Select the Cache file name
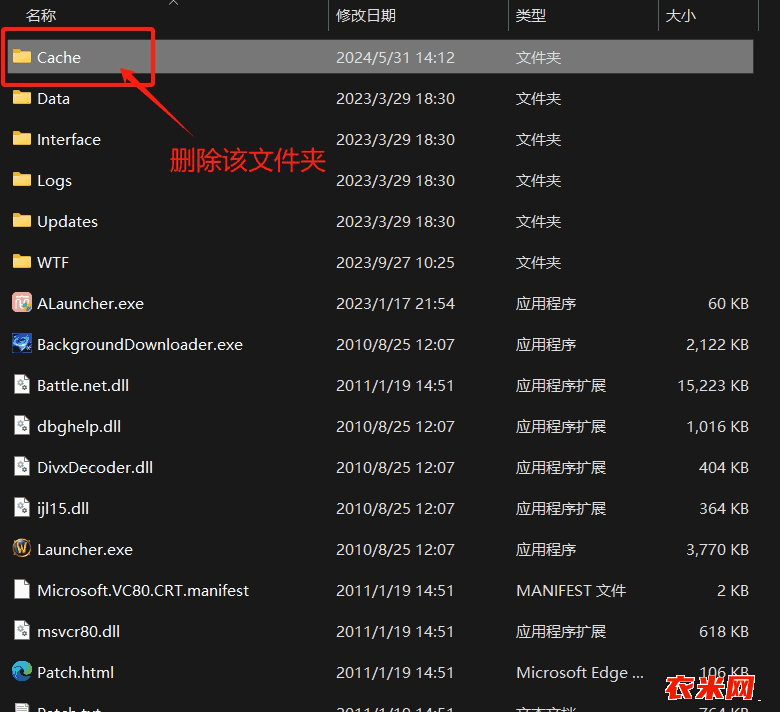Viewport: 780px width, 712px height. tap(59, 57)
